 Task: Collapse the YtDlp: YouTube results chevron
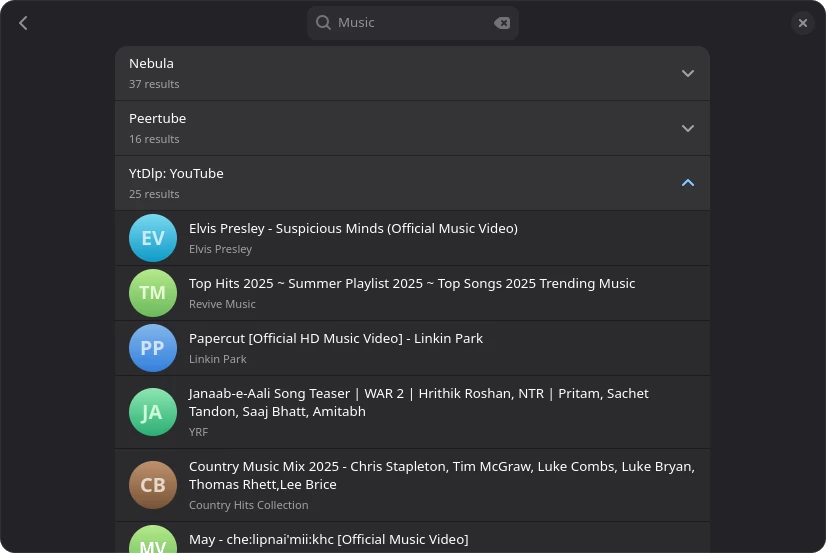click(x=687, y=183)
